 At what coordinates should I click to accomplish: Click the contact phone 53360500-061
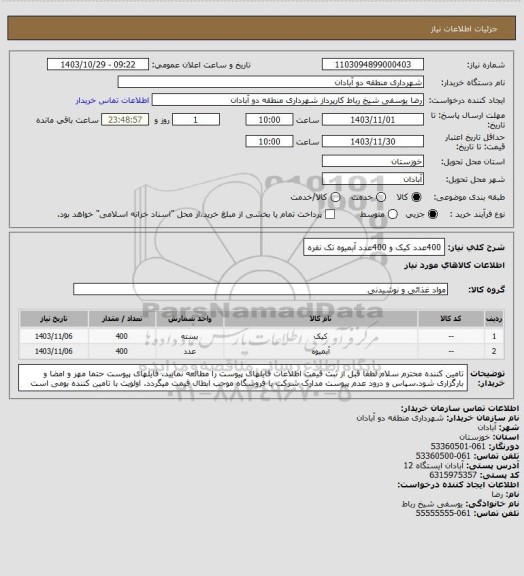point(443,456)
